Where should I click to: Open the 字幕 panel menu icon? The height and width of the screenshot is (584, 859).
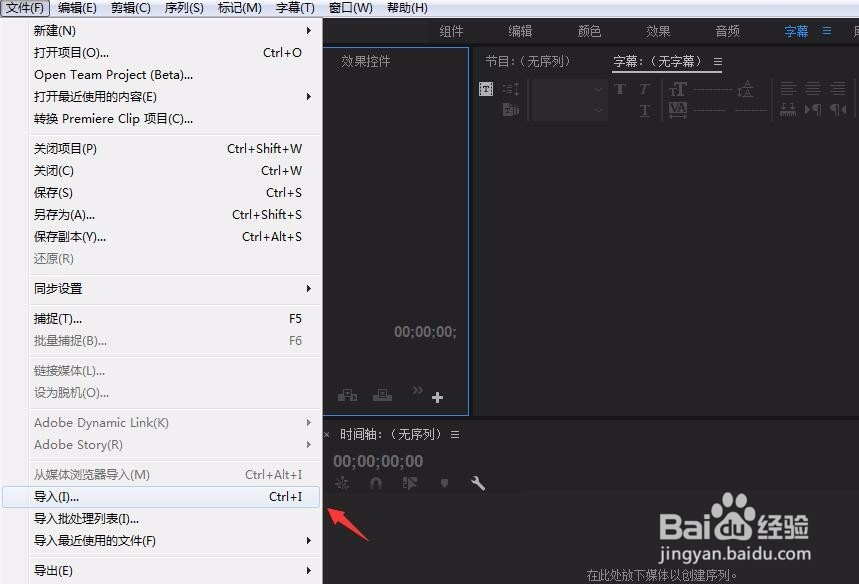click(718, 61)
